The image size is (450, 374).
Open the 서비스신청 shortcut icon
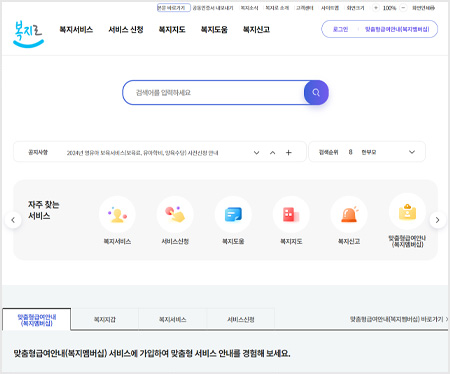[175, 214]
